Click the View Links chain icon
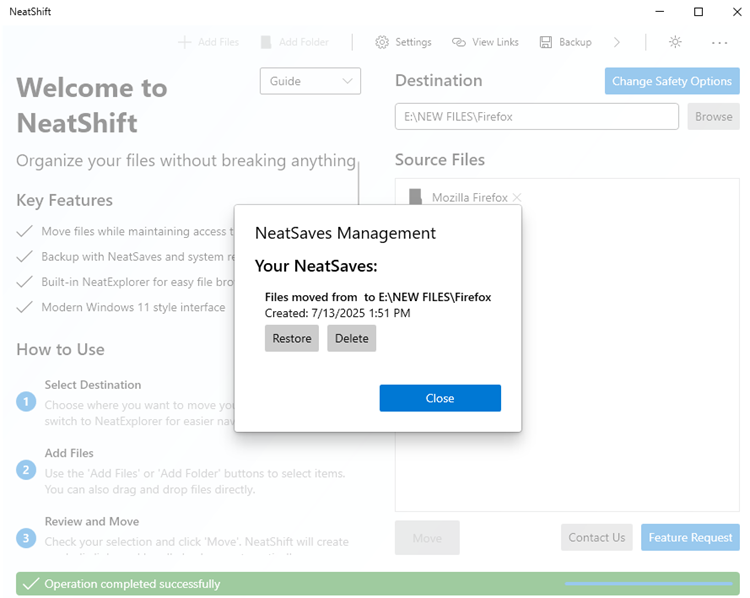This screenshot has height=598, width=750. [x=459, y=42]
